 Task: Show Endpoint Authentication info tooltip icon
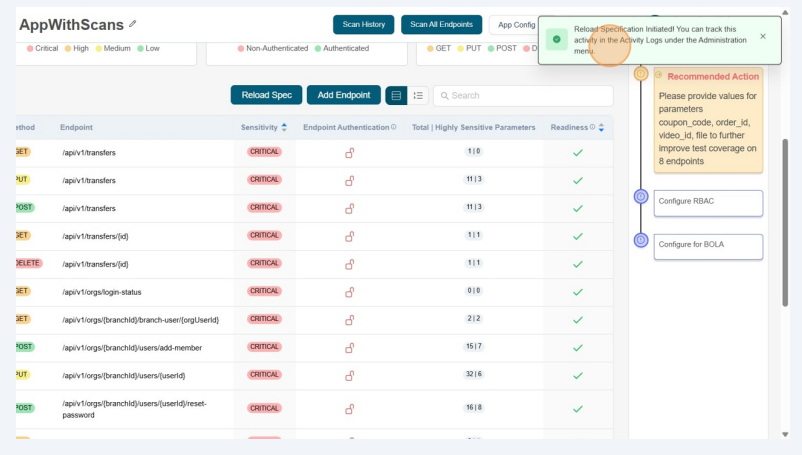pyautogui.click(x=393, y=127)
